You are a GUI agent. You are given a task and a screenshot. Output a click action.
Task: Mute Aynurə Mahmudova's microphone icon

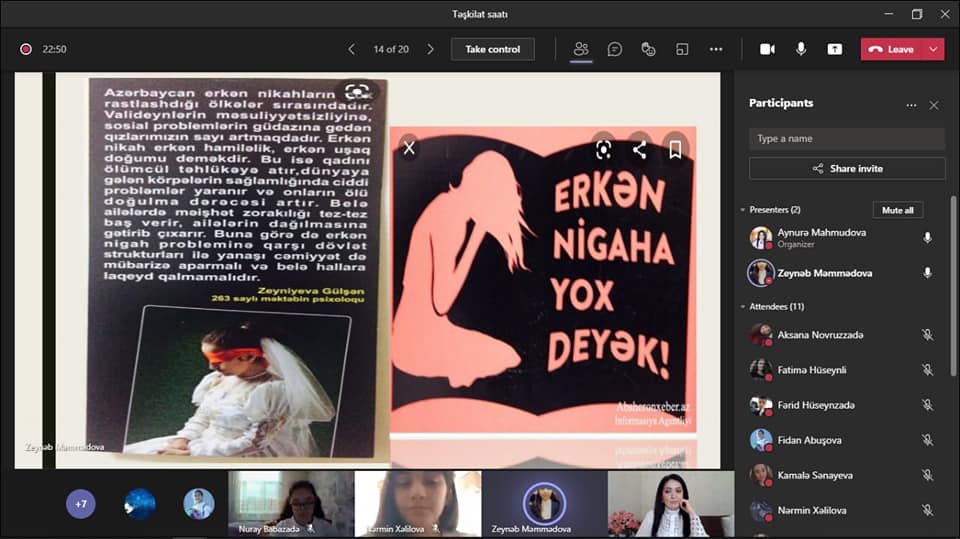(928, 238)
